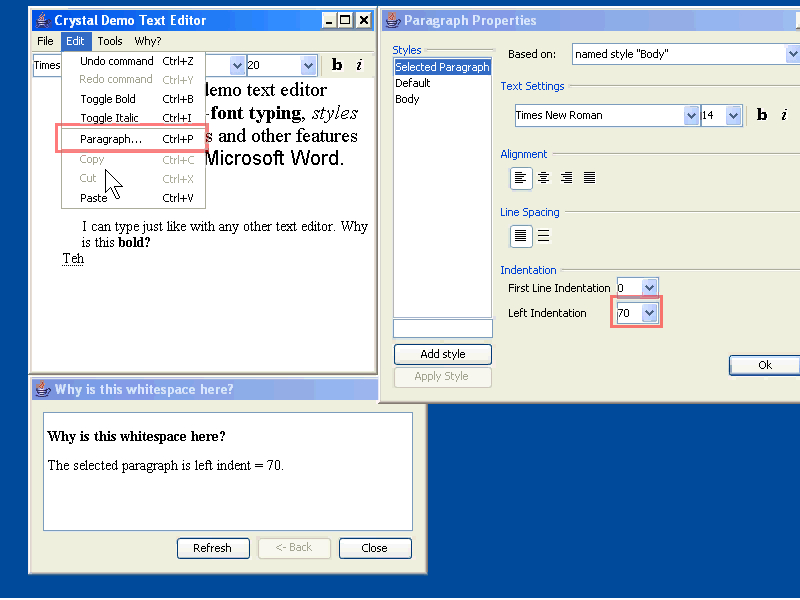This screenshot has height=600, width=800.
Task: Choose single line spacing icon
Action: click(521, 236)
